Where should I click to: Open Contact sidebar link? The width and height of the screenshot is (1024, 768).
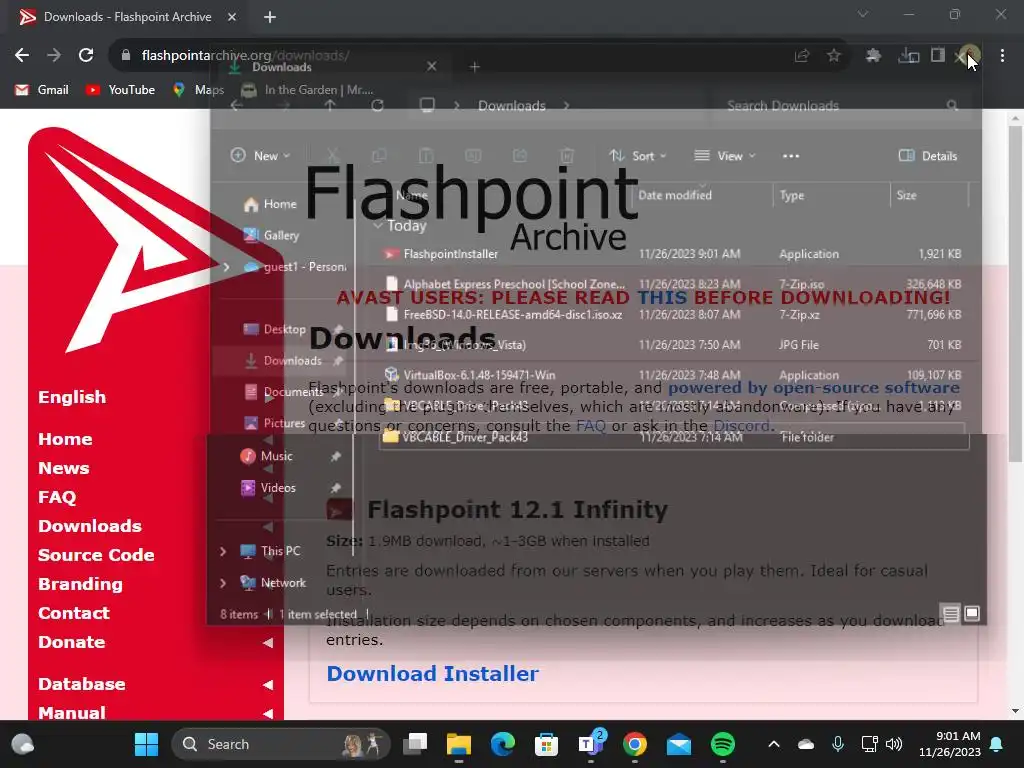tap(74, 613)
